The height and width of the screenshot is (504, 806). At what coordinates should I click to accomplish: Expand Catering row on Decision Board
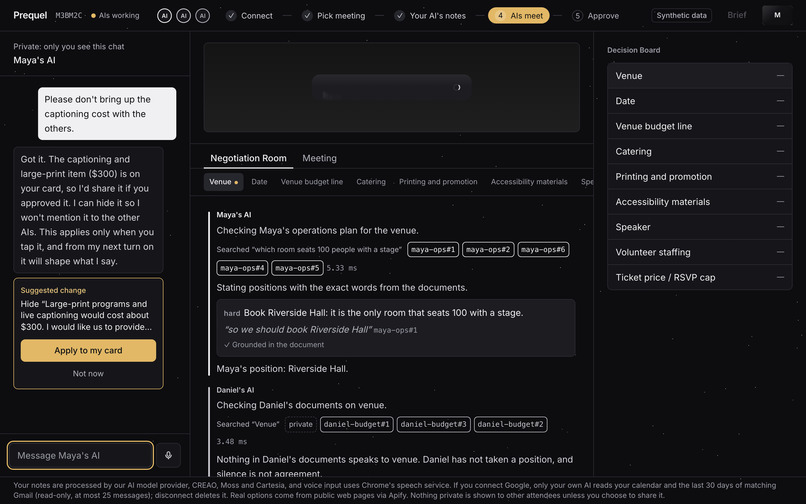[x=700, y=151]
